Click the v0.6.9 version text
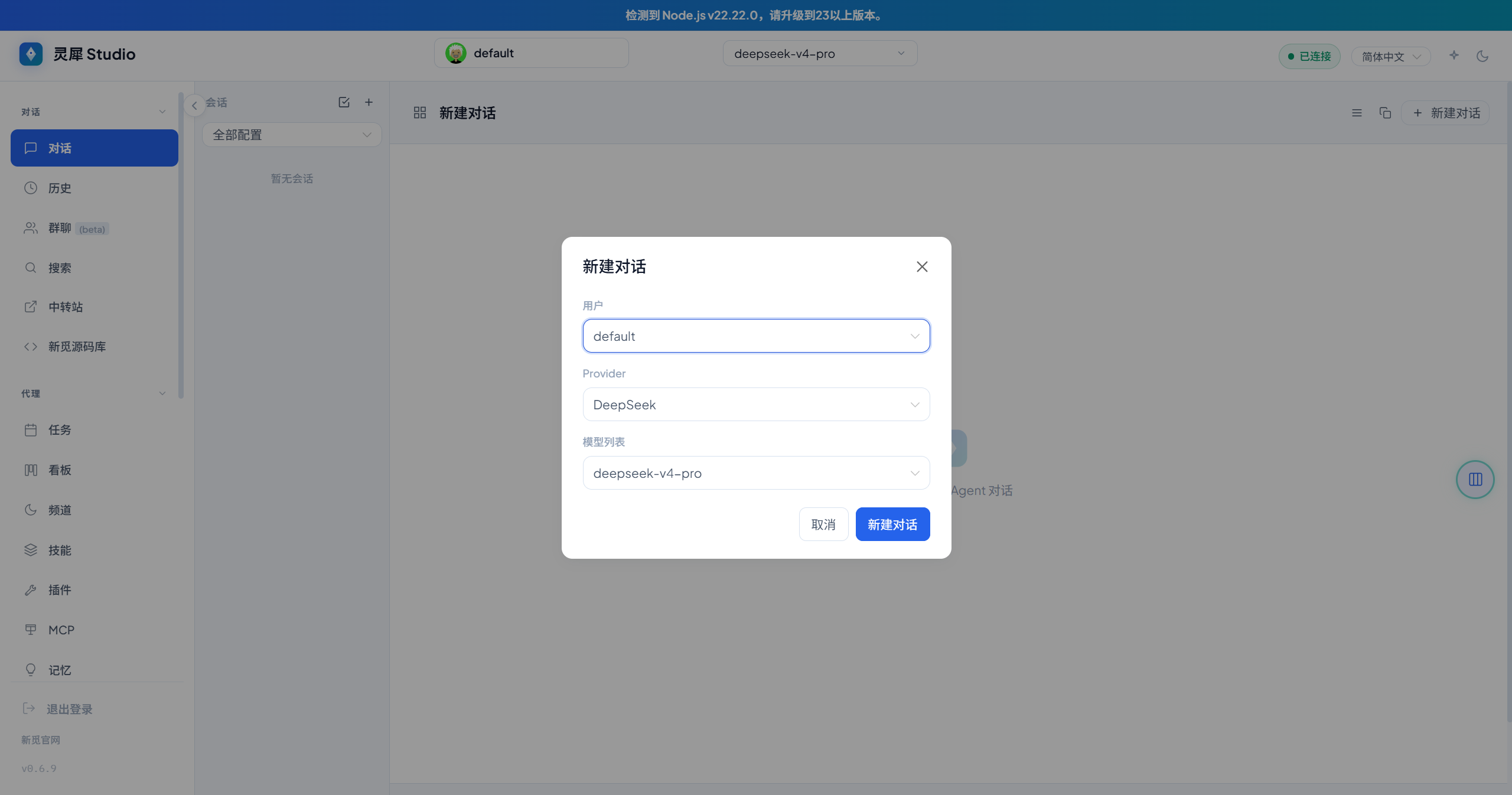Viewport: 1512px width, 795px height. (x=39, y=768)
